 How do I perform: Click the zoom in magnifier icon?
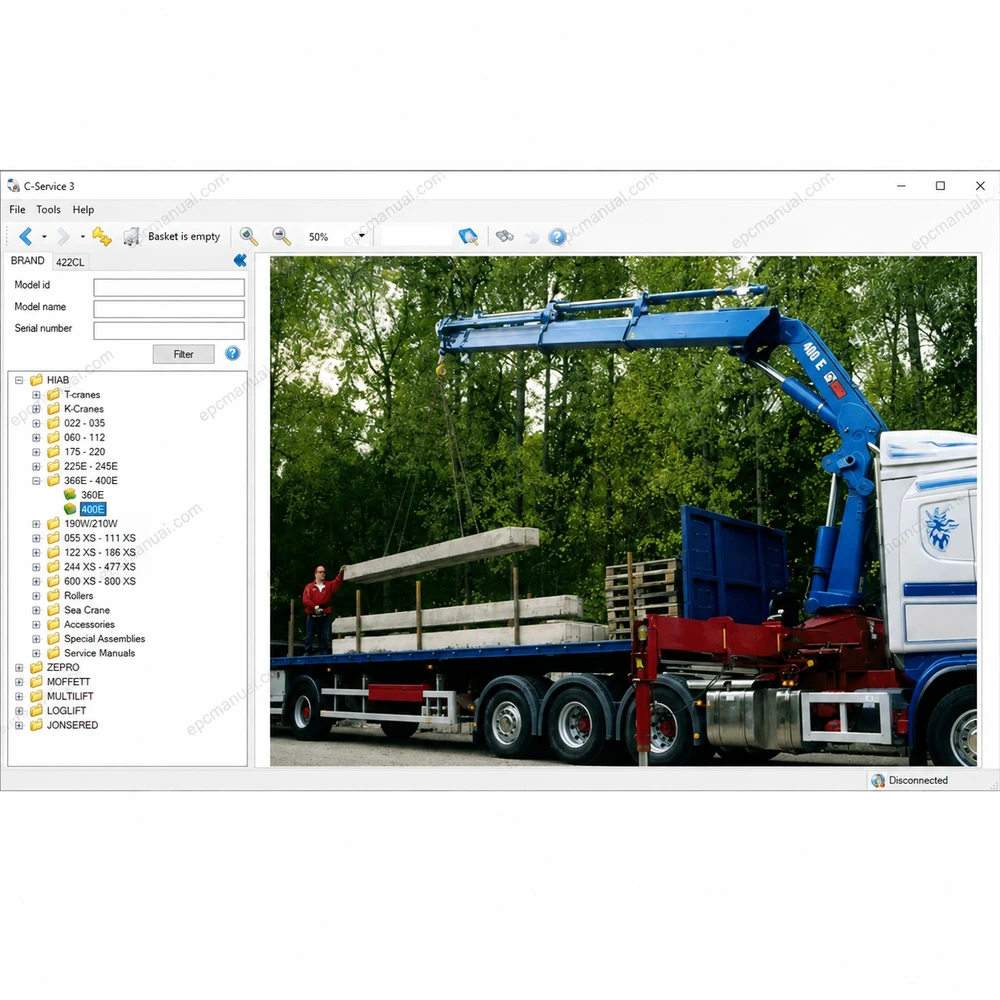pos(249,237)
